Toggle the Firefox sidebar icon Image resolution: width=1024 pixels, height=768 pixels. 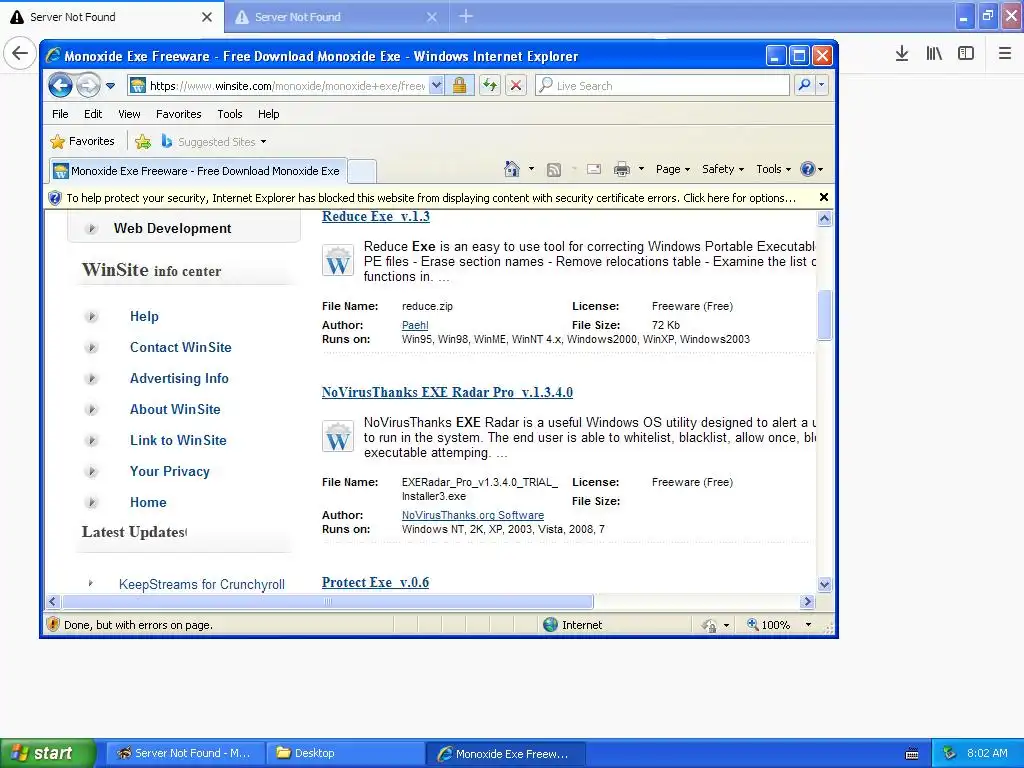[x=966, y=54]
